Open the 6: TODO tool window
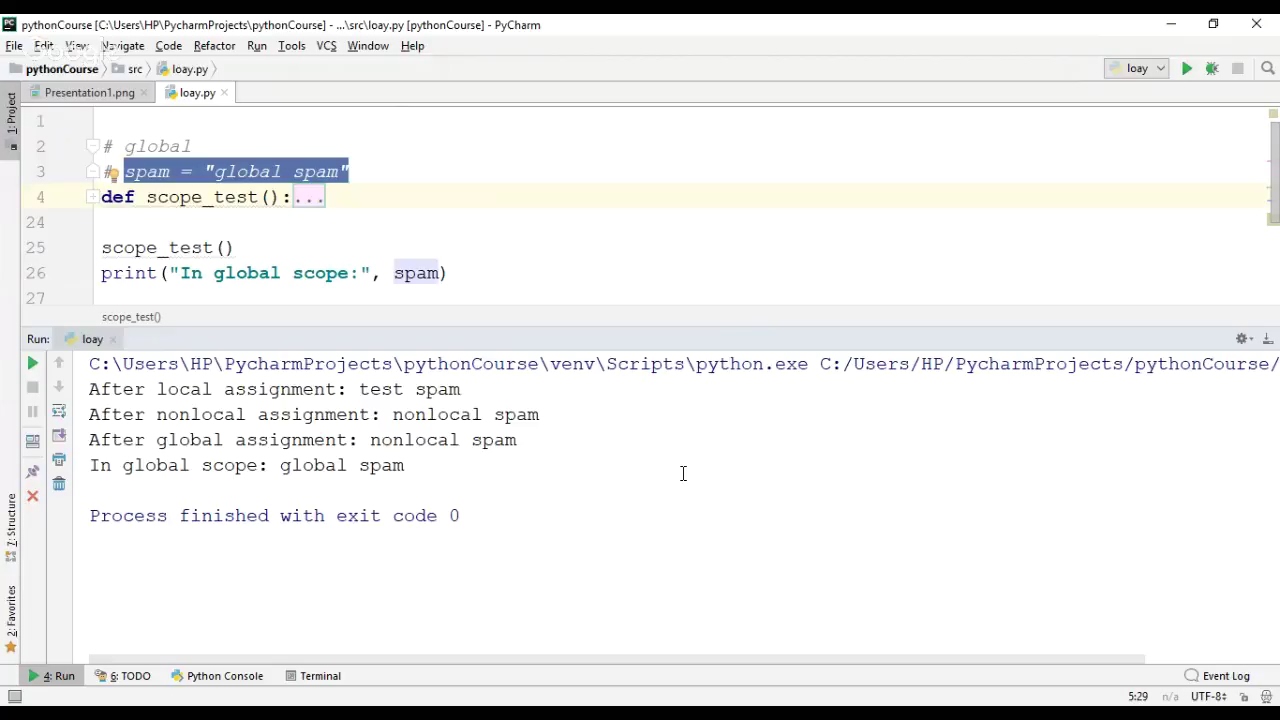The width and height of the screenshot is (1280, 720). tap(123, 676)
